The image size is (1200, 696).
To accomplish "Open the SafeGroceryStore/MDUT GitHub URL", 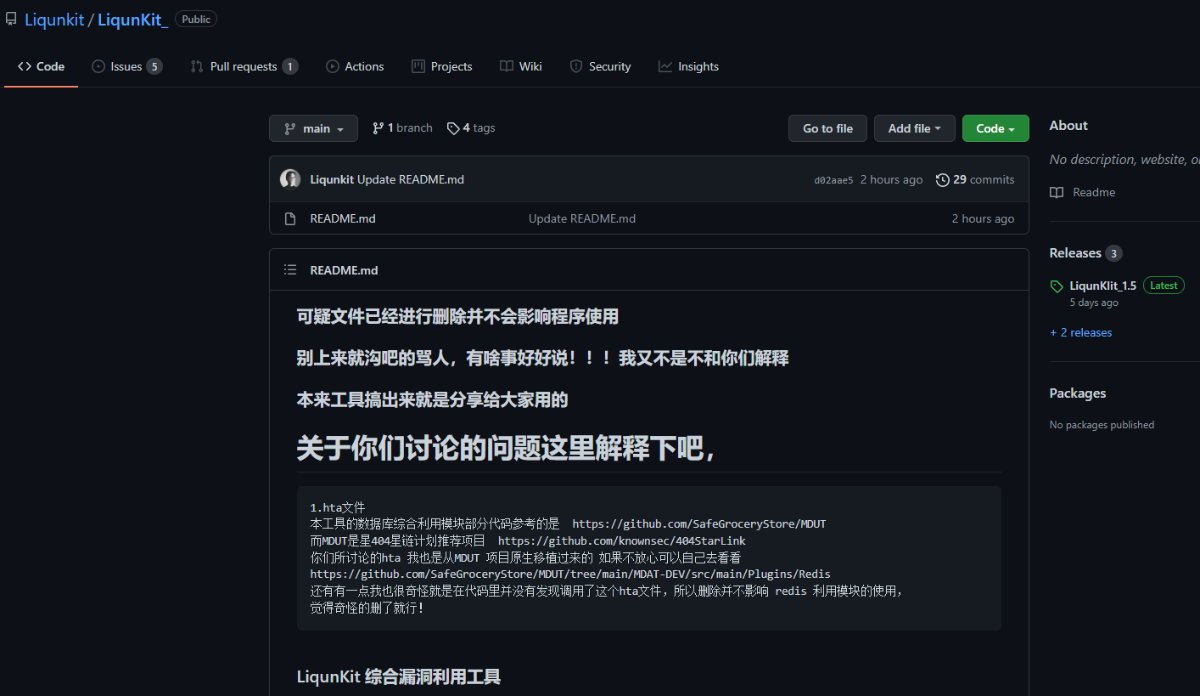I will pos(699,524).
